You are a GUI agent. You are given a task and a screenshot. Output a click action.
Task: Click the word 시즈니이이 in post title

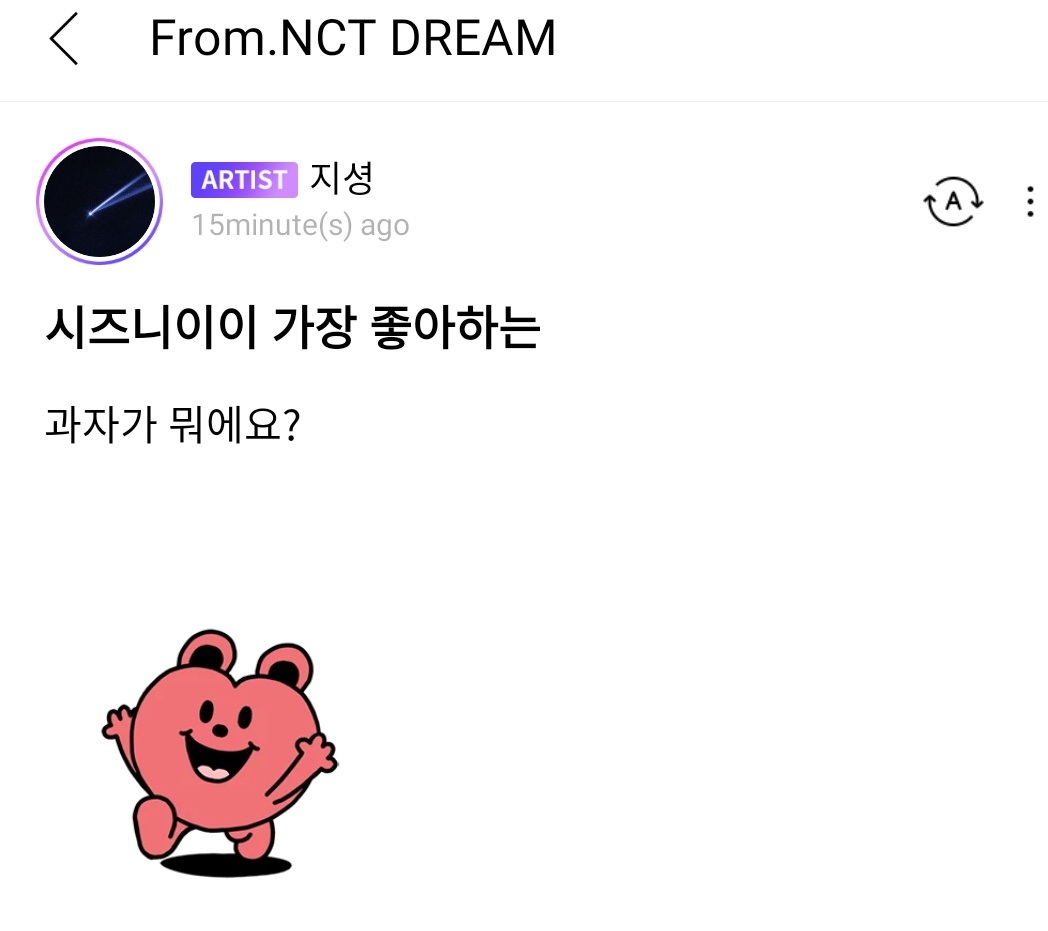(151, 327)
